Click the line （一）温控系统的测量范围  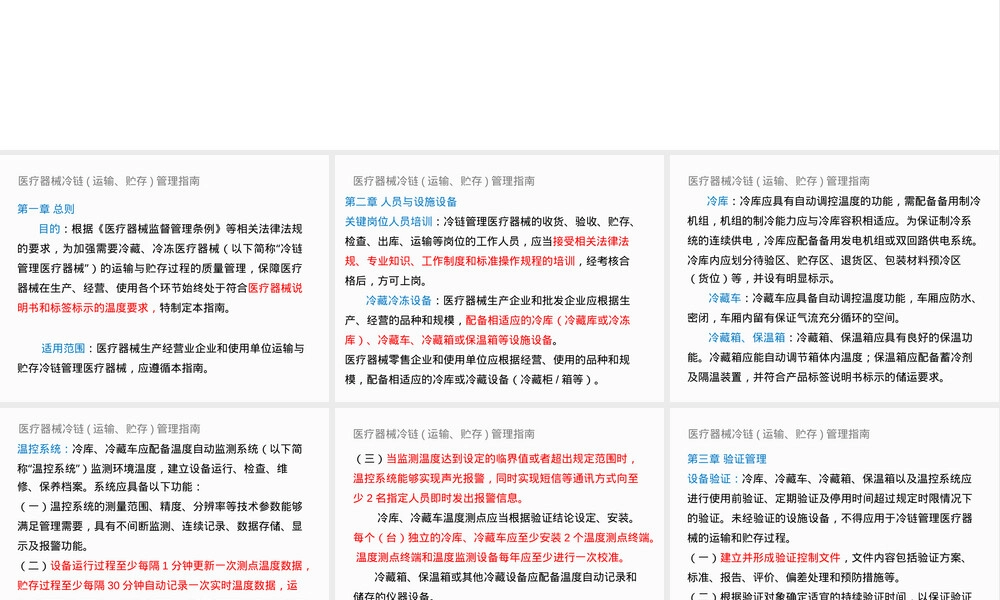click(x=160, y=506)
